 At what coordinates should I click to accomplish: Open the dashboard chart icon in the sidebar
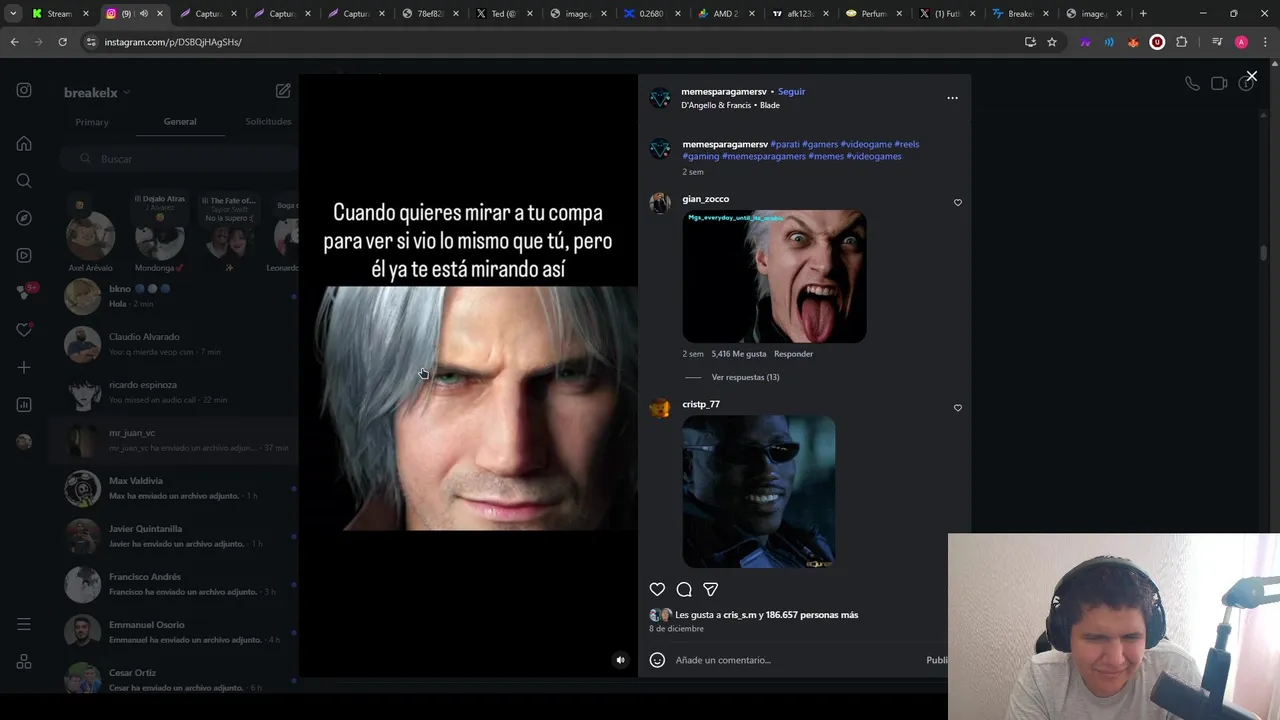click(24, 405)
